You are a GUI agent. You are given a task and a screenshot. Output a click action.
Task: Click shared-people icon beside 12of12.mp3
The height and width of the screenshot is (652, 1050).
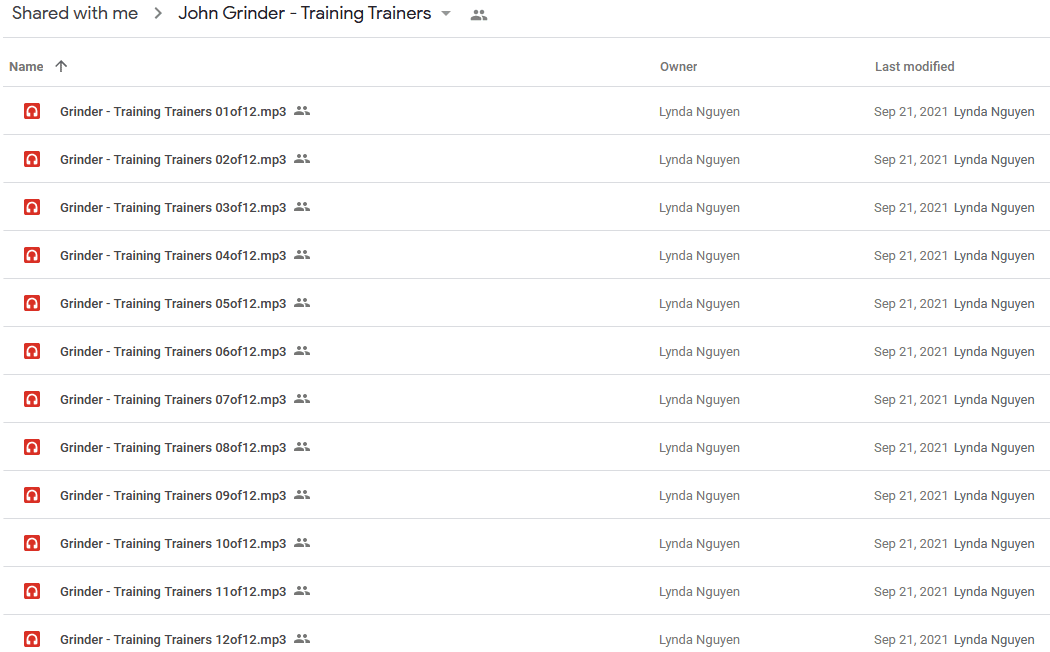point(302,639)
